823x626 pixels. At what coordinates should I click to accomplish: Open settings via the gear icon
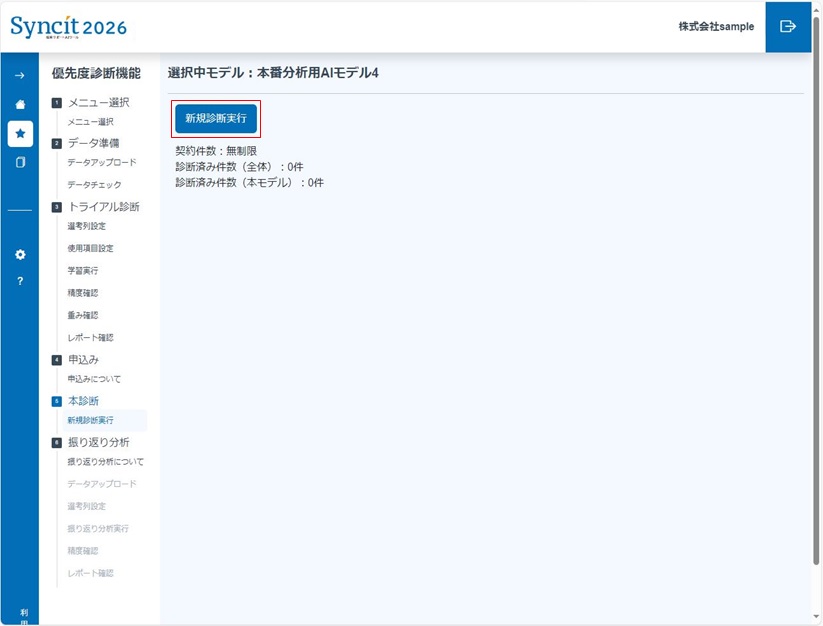click(x=19, y=254)
